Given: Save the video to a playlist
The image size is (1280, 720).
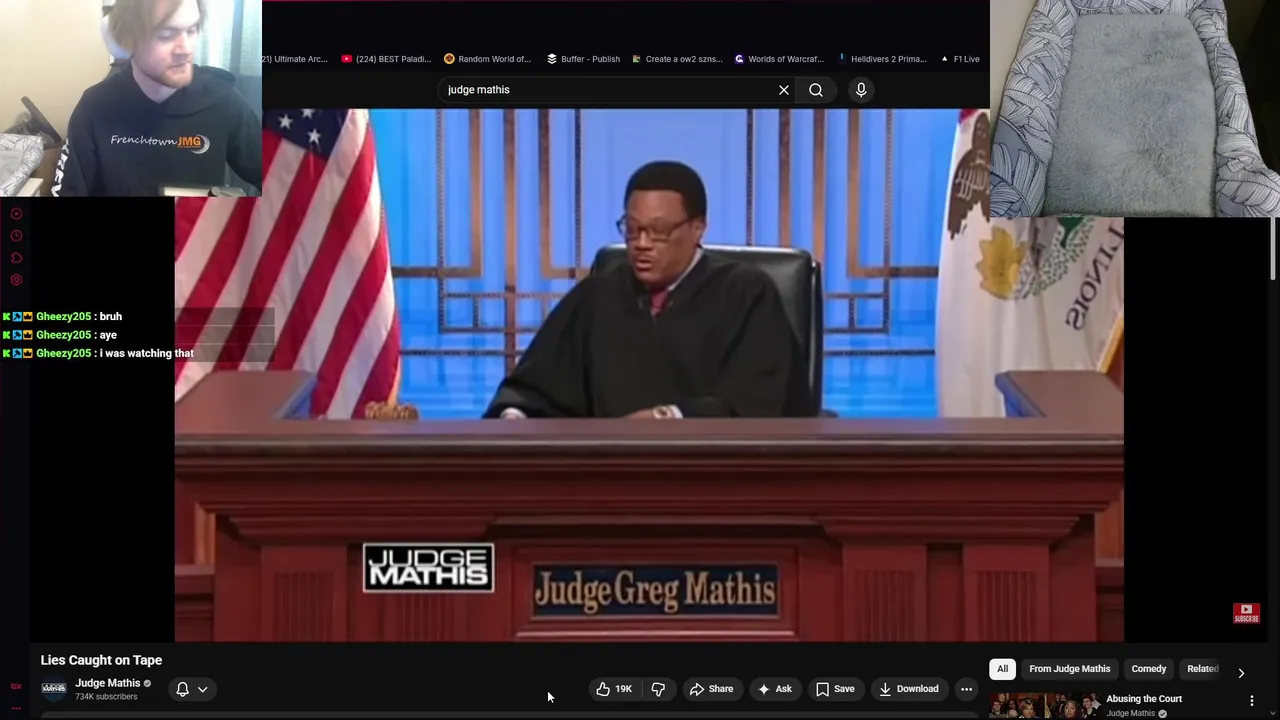Looking at the screenshot, I should 835,689.
